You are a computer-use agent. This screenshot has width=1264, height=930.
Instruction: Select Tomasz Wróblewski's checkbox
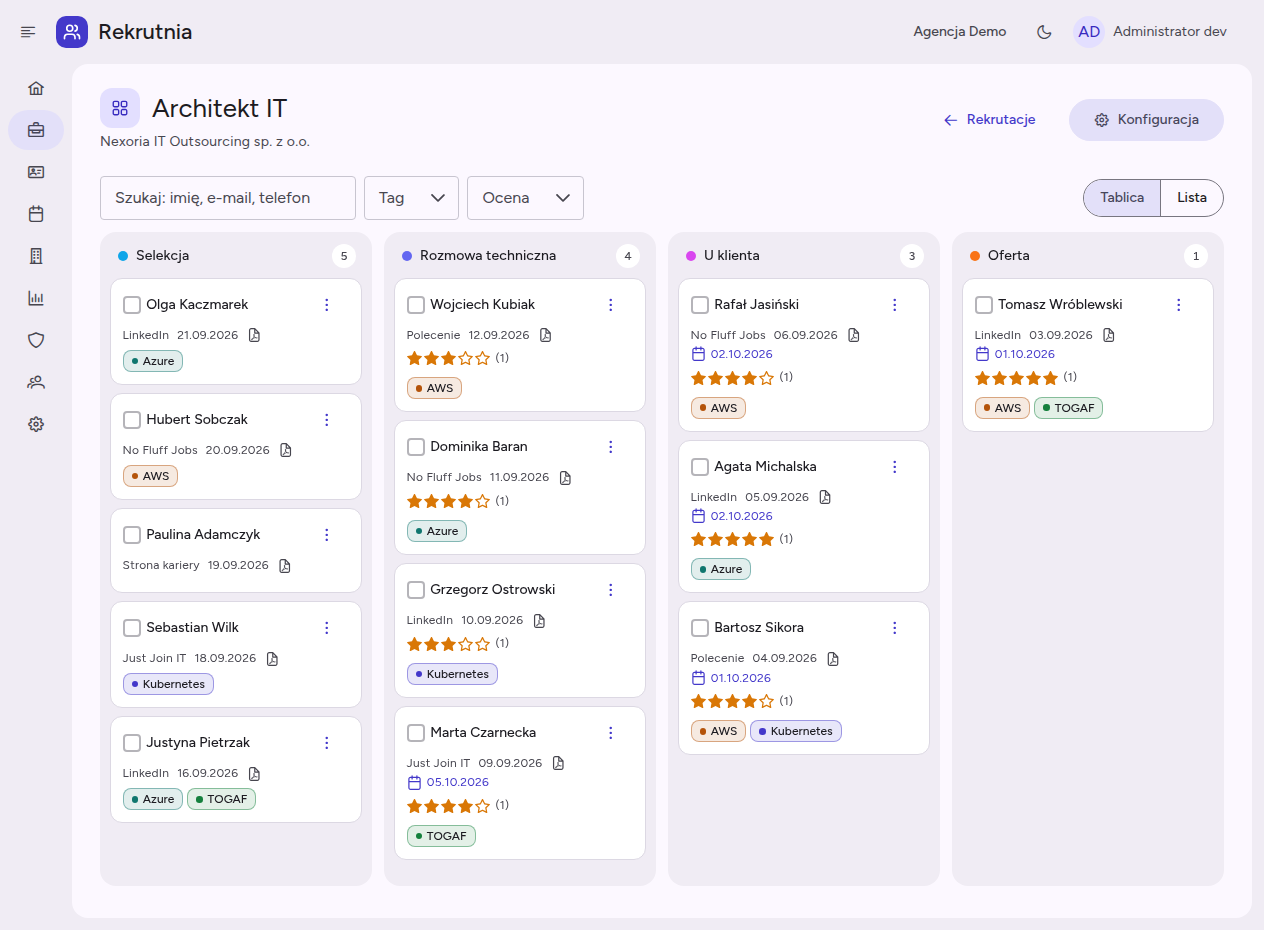[x=984, y=305]
